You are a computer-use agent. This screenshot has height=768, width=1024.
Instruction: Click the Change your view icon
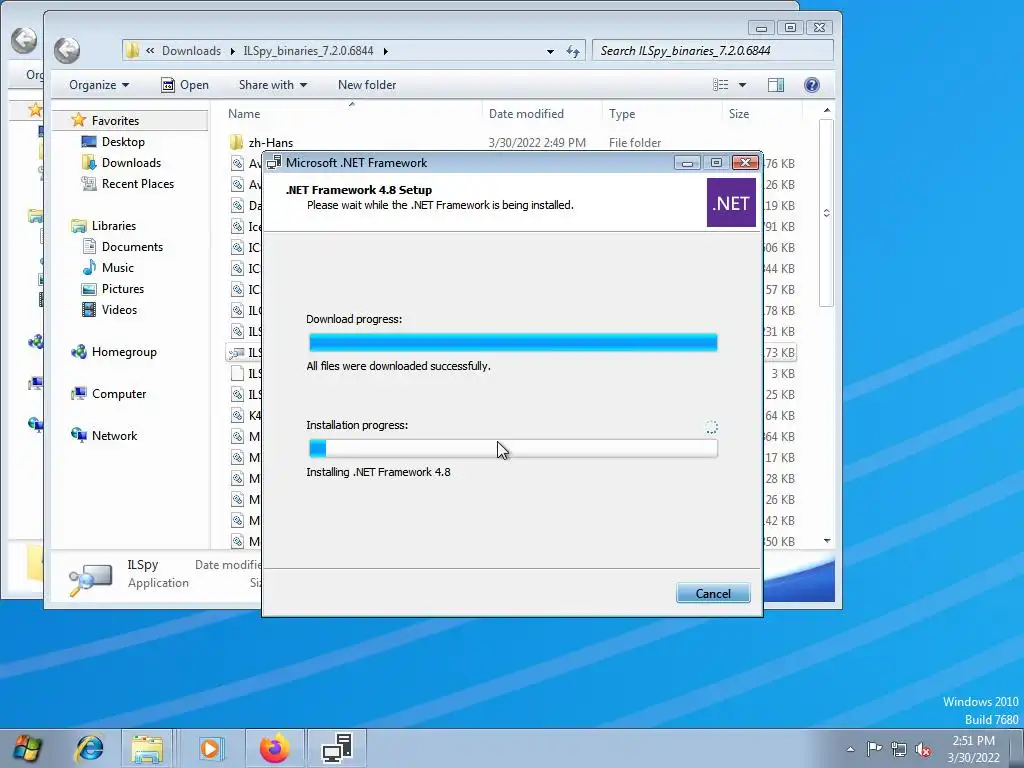[x=720, y=85]
